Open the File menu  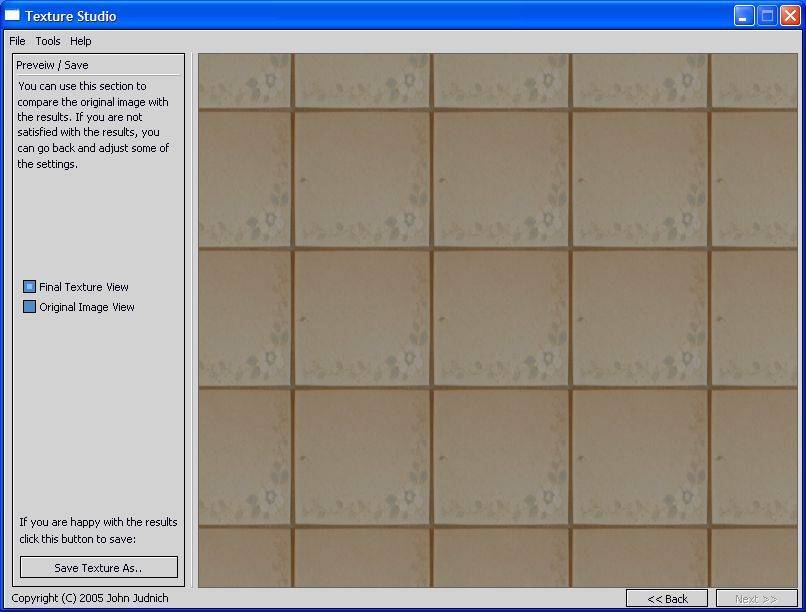pyautogui.click(x=16, y=41)
